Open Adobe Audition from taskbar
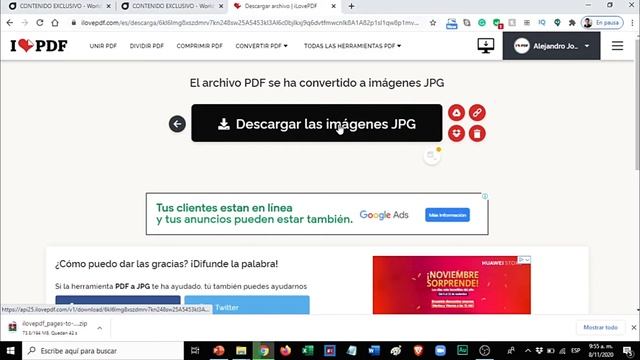 click(462, 351)
